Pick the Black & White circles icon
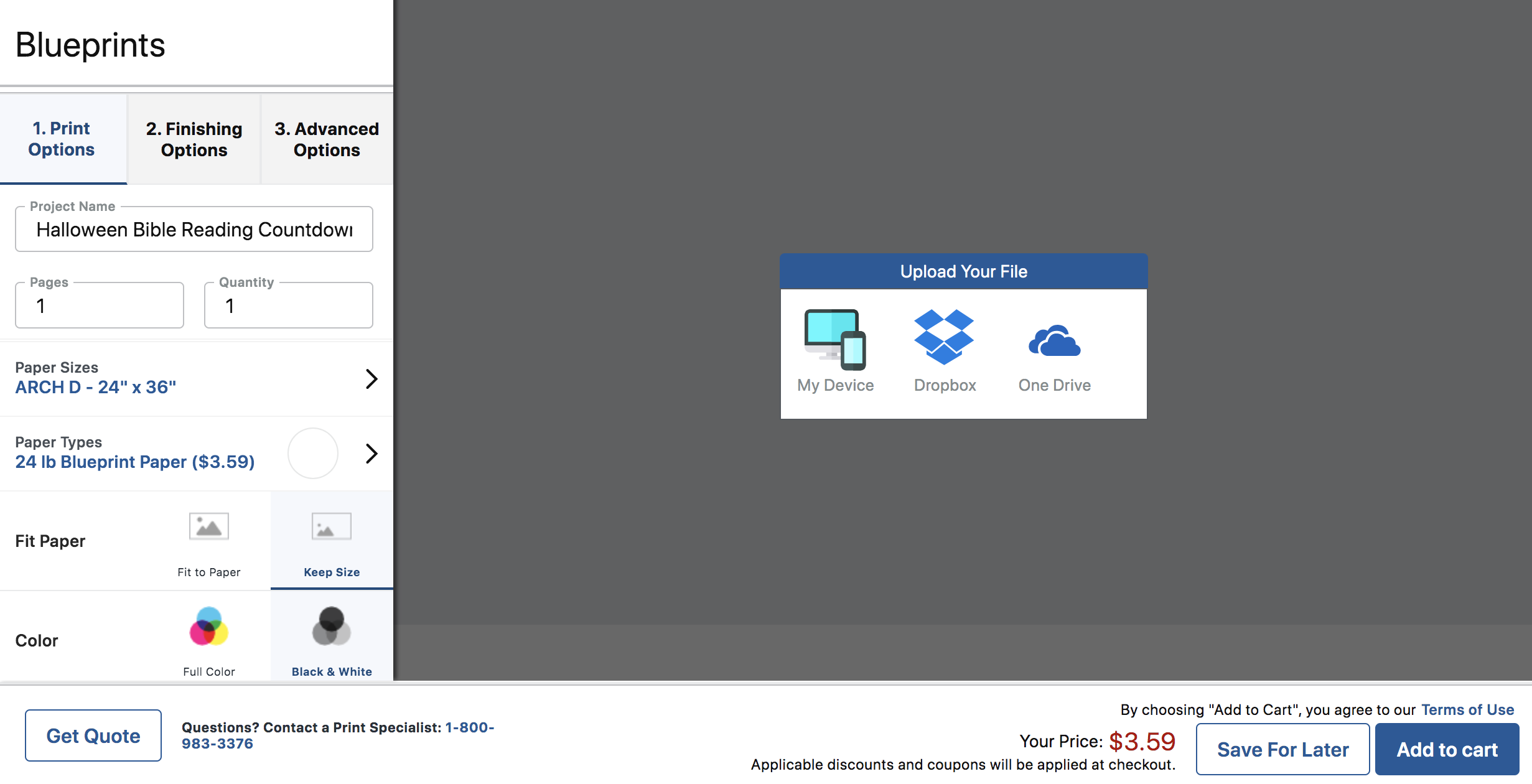1532x784 pixels. (x=331, y=627)
